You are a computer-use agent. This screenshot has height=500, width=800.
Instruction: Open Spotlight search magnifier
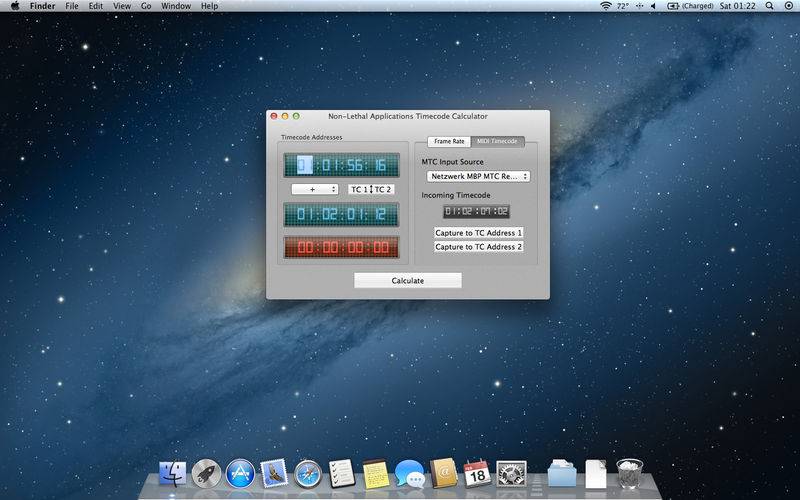click(x=769, y=6)
